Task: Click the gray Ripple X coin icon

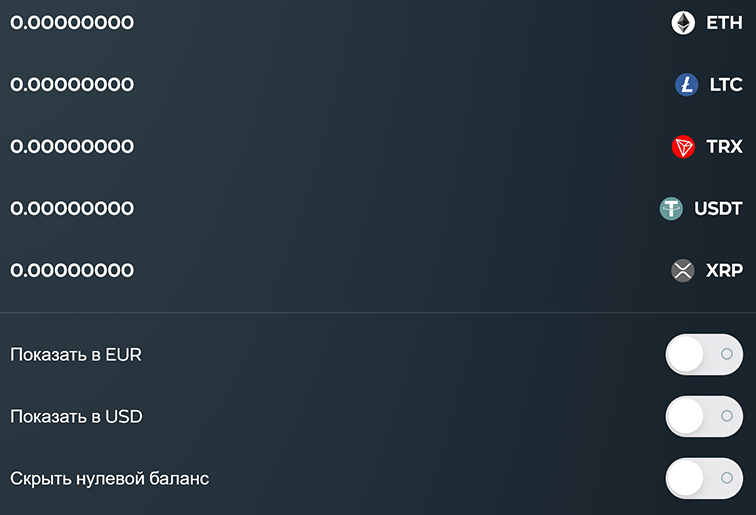Action: click(683, 271)
